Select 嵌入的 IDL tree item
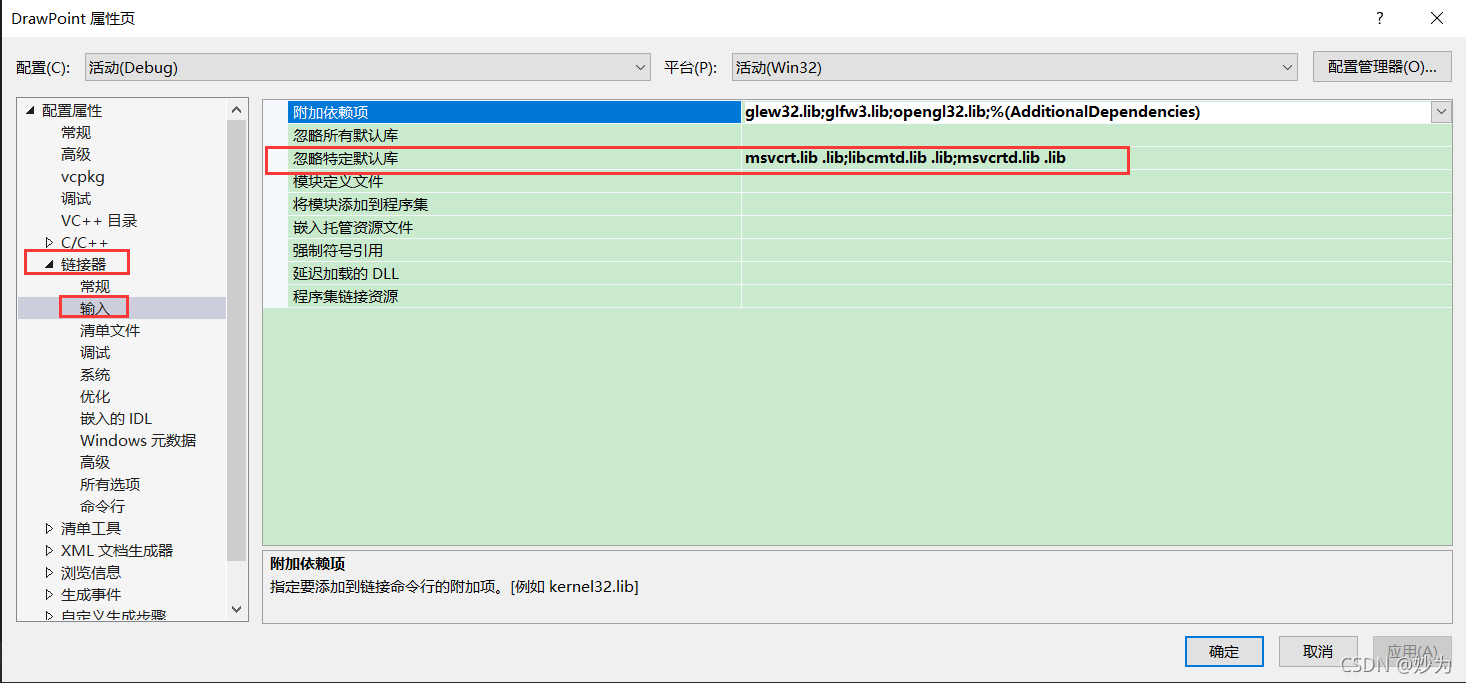 pos(116,419)
